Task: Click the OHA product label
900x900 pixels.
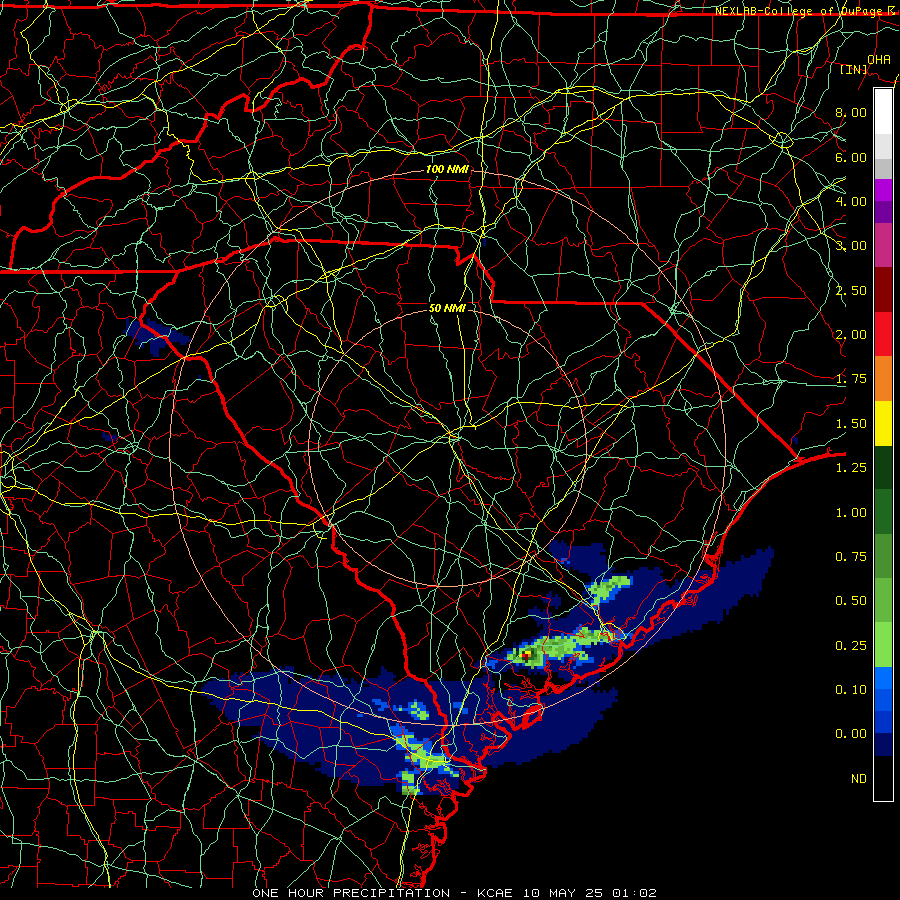Action: pos(879,59)
